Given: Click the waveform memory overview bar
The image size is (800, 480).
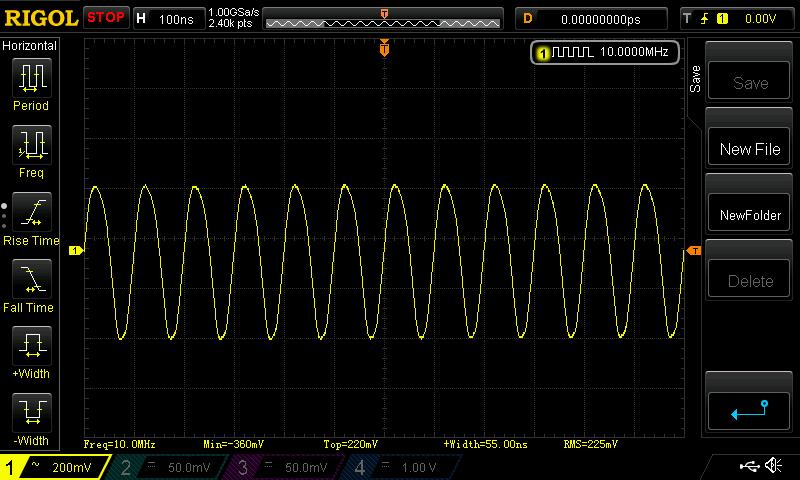Looking at the screenshot, I should 383,19.
